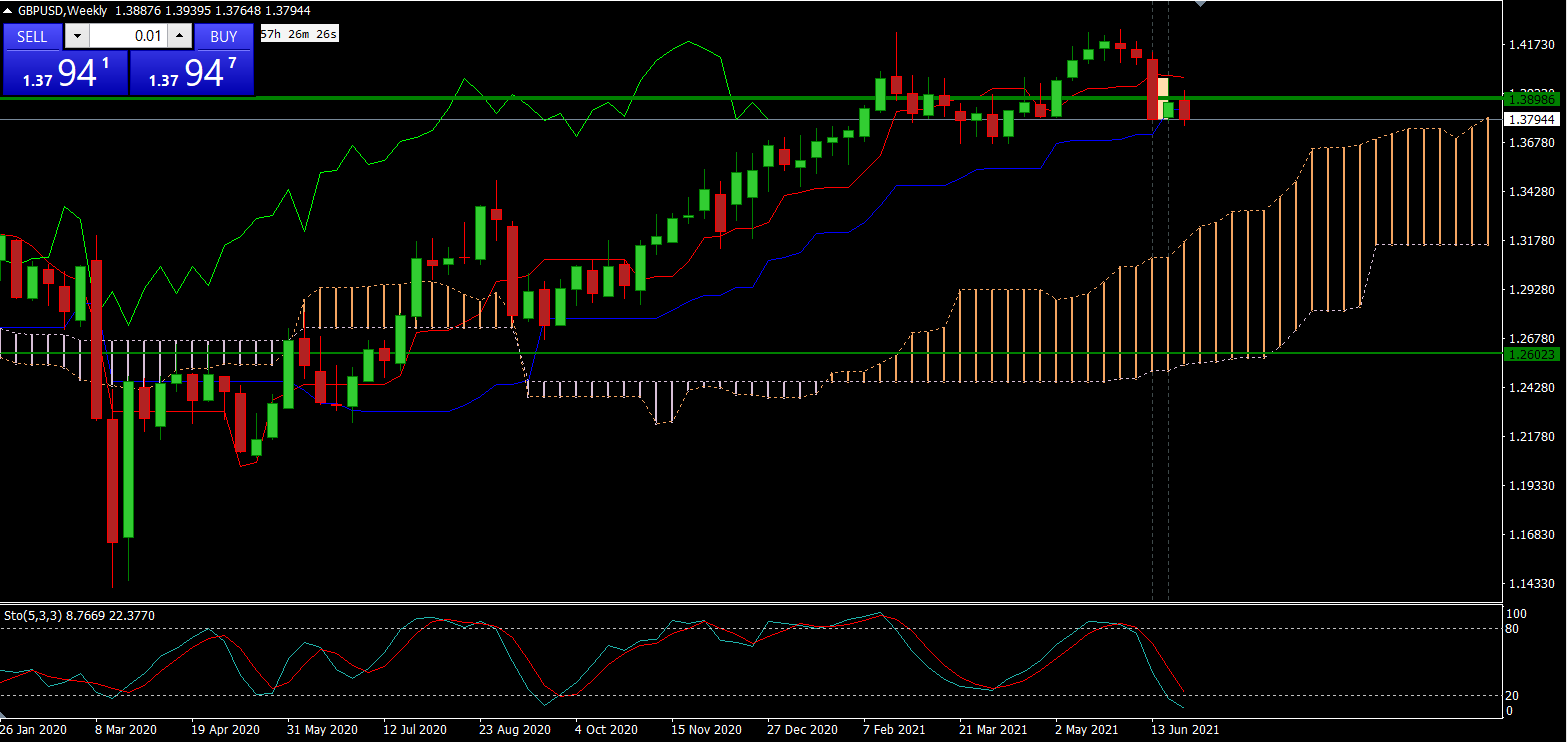Click the stochastic 80 level label

(x=1513, y=629)
